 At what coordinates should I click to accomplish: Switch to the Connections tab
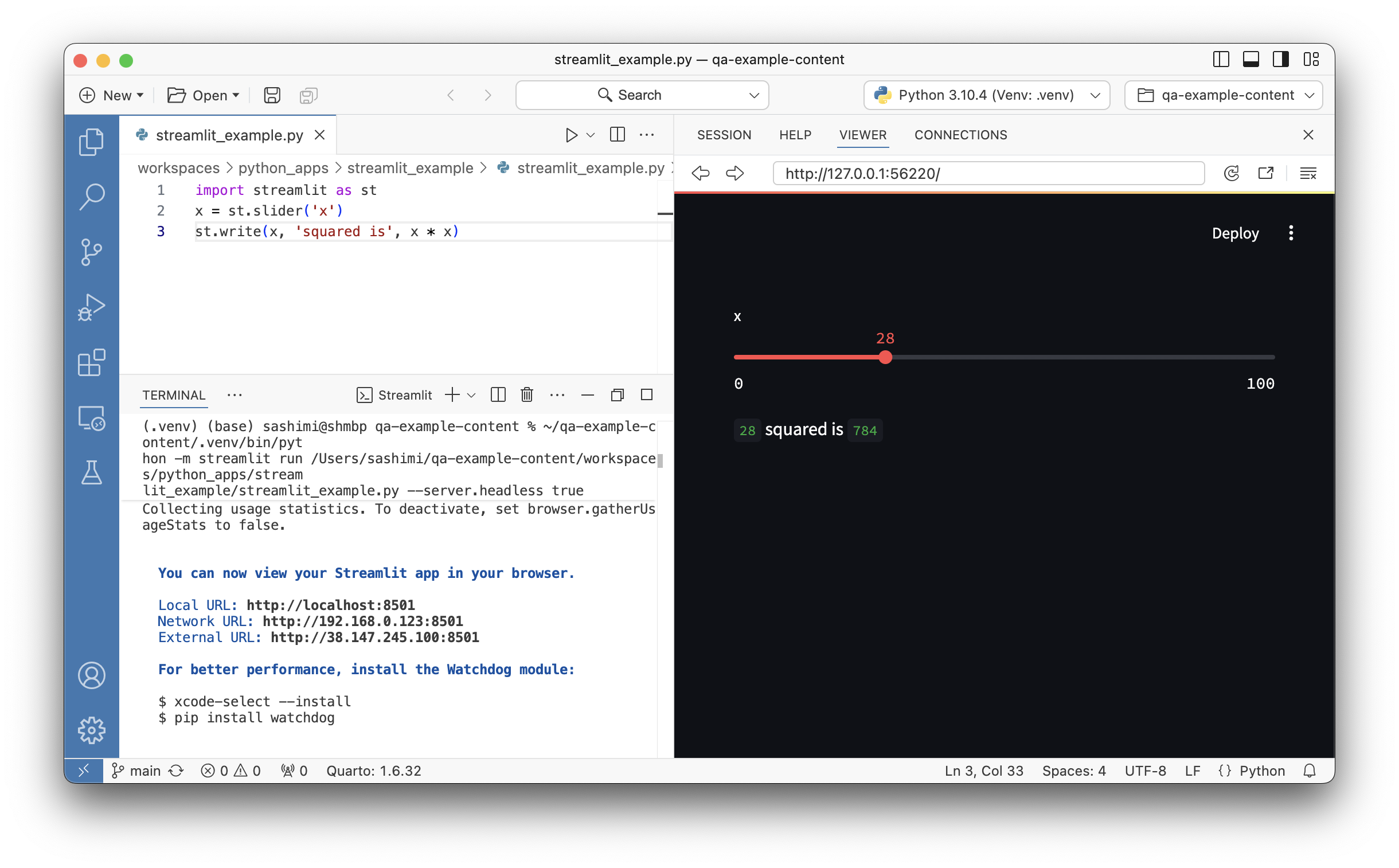point(960,135)
